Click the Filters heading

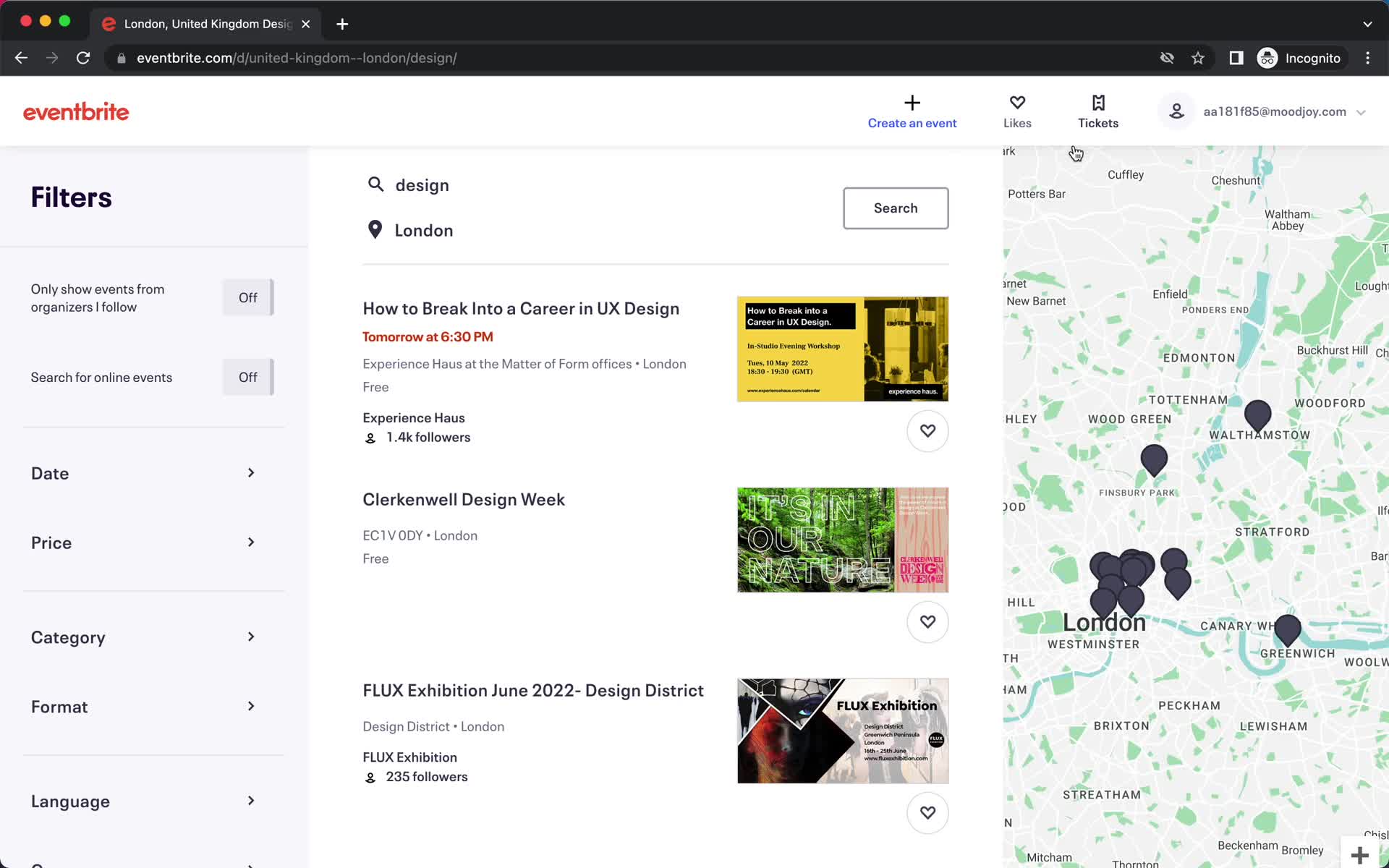click(x=72, y=197)
